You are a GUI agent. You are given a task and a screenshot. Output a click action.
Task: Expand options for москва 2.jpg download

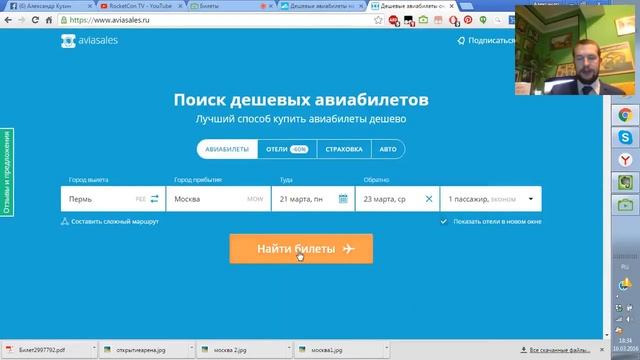click(289, 349)
